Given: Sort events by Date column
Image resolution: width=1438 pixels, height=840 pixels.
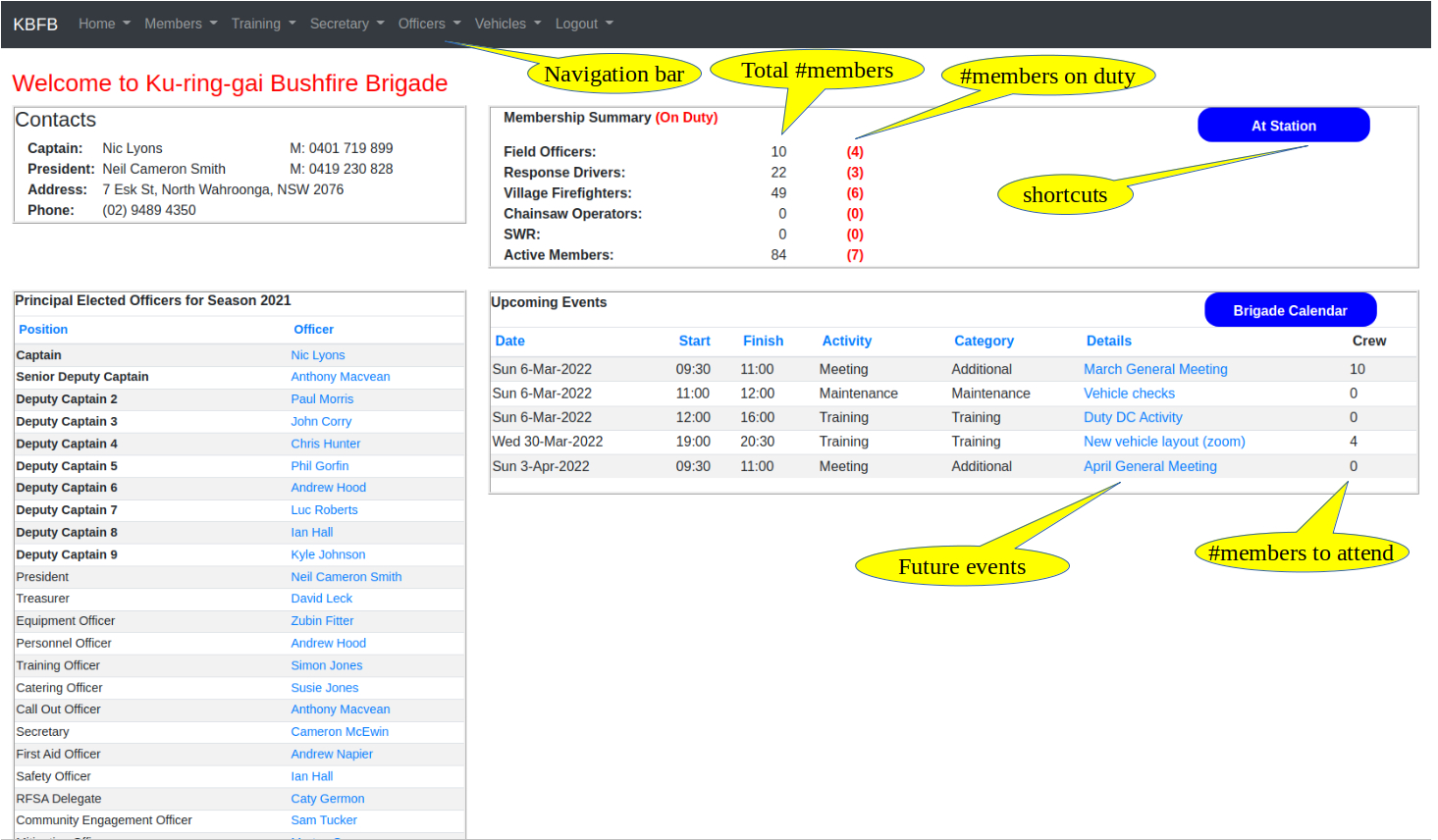Looking at the screenshot, I should coord(509,341).
